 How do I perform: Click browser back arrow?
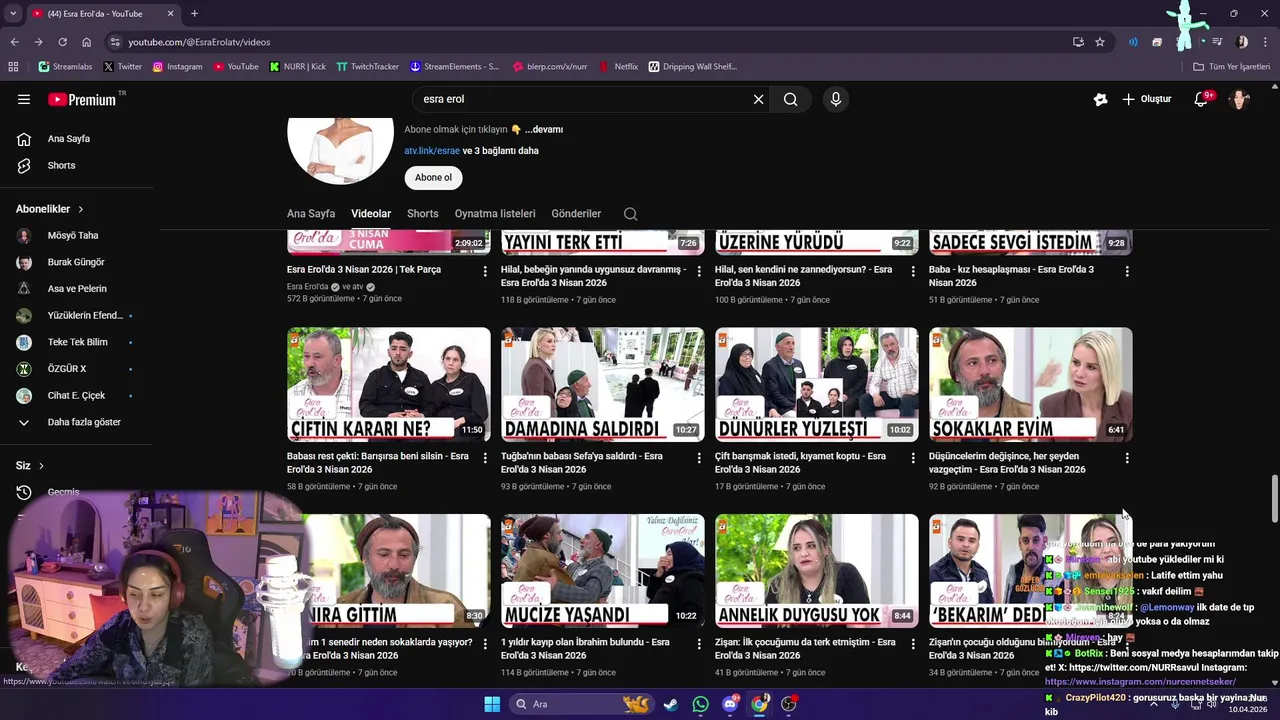[x=14, y=42]
